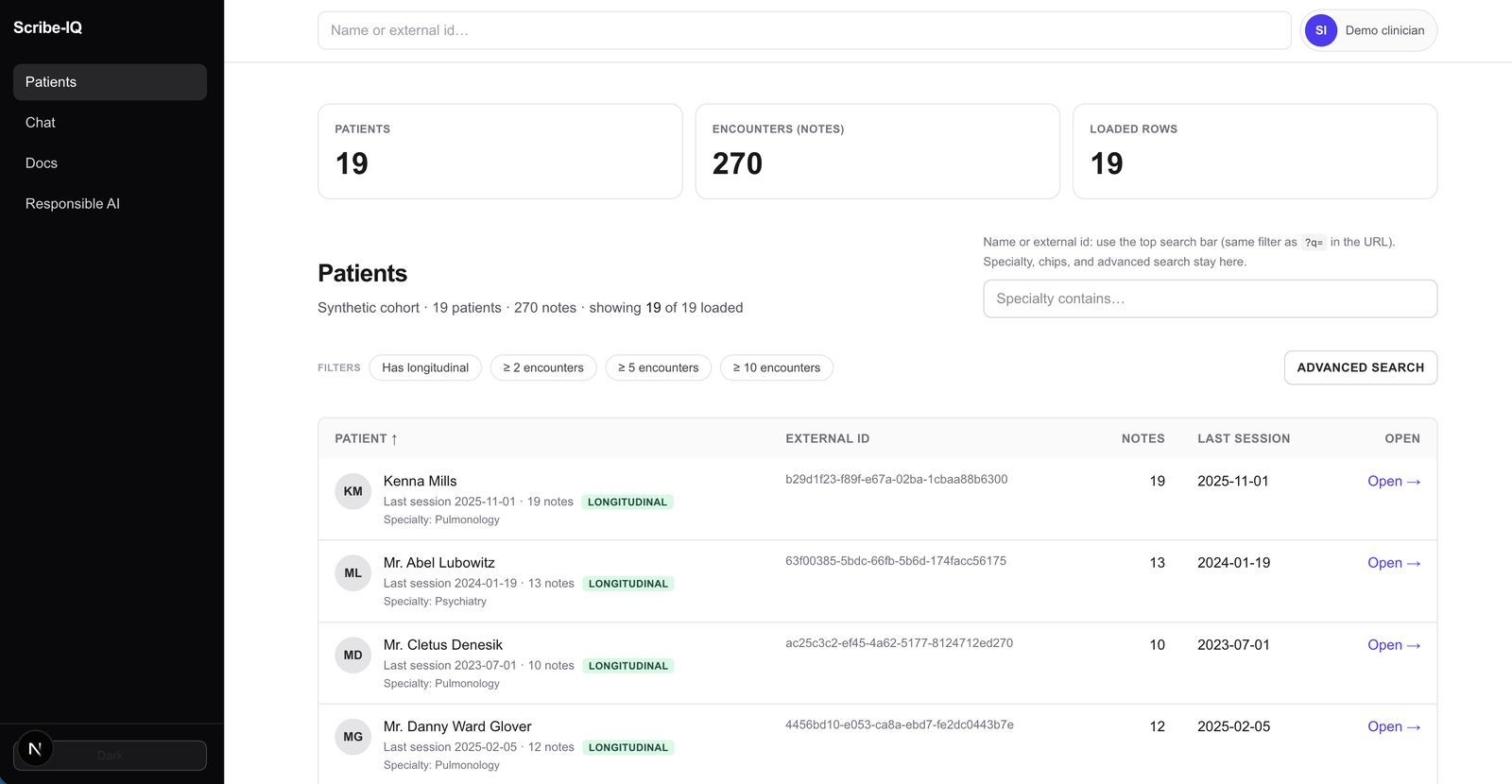Screen dimensions: 1512x784
Task: Click external ID b29d1f23-f89f-e67a-02ba-1cbaa88b6300
Action: 896,479
